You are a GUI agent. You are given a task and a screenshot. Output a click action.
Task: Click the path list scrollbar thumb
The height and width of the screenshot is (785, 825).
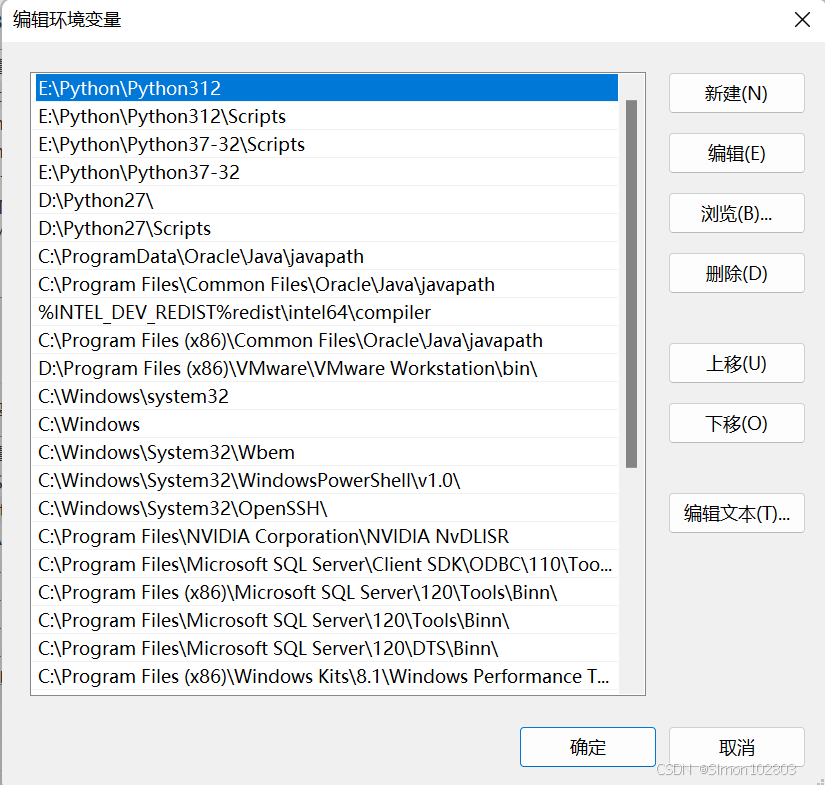pos(631,284)
